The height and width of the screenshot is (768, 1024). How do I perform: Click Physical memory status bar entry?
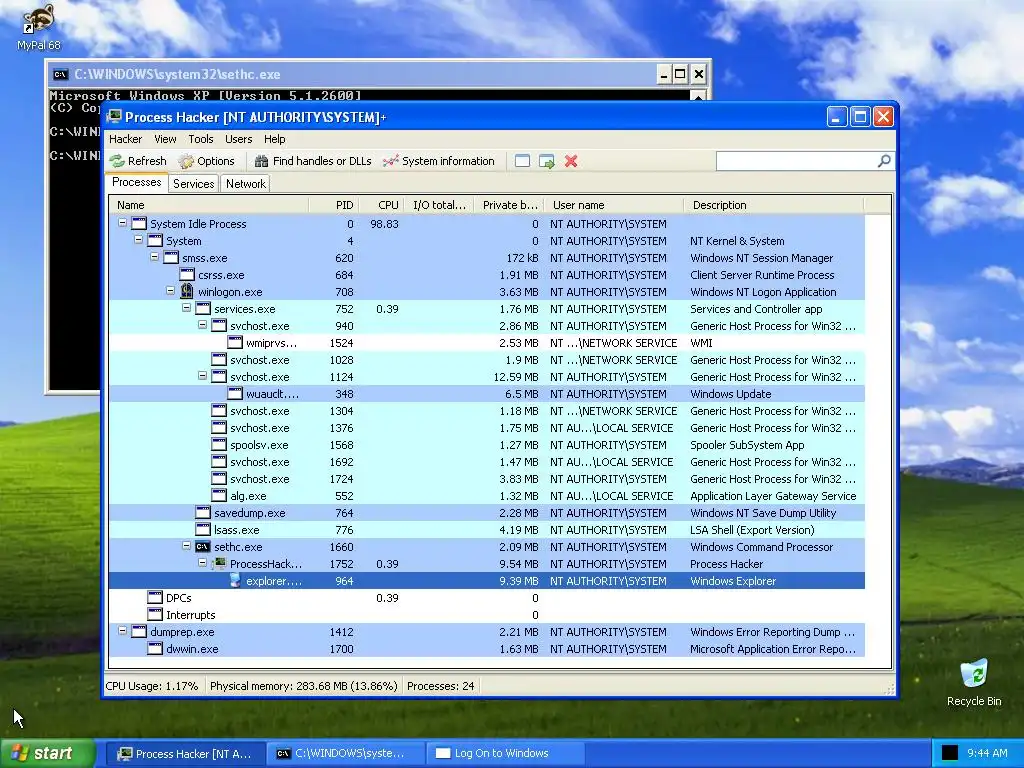point(304,686)
